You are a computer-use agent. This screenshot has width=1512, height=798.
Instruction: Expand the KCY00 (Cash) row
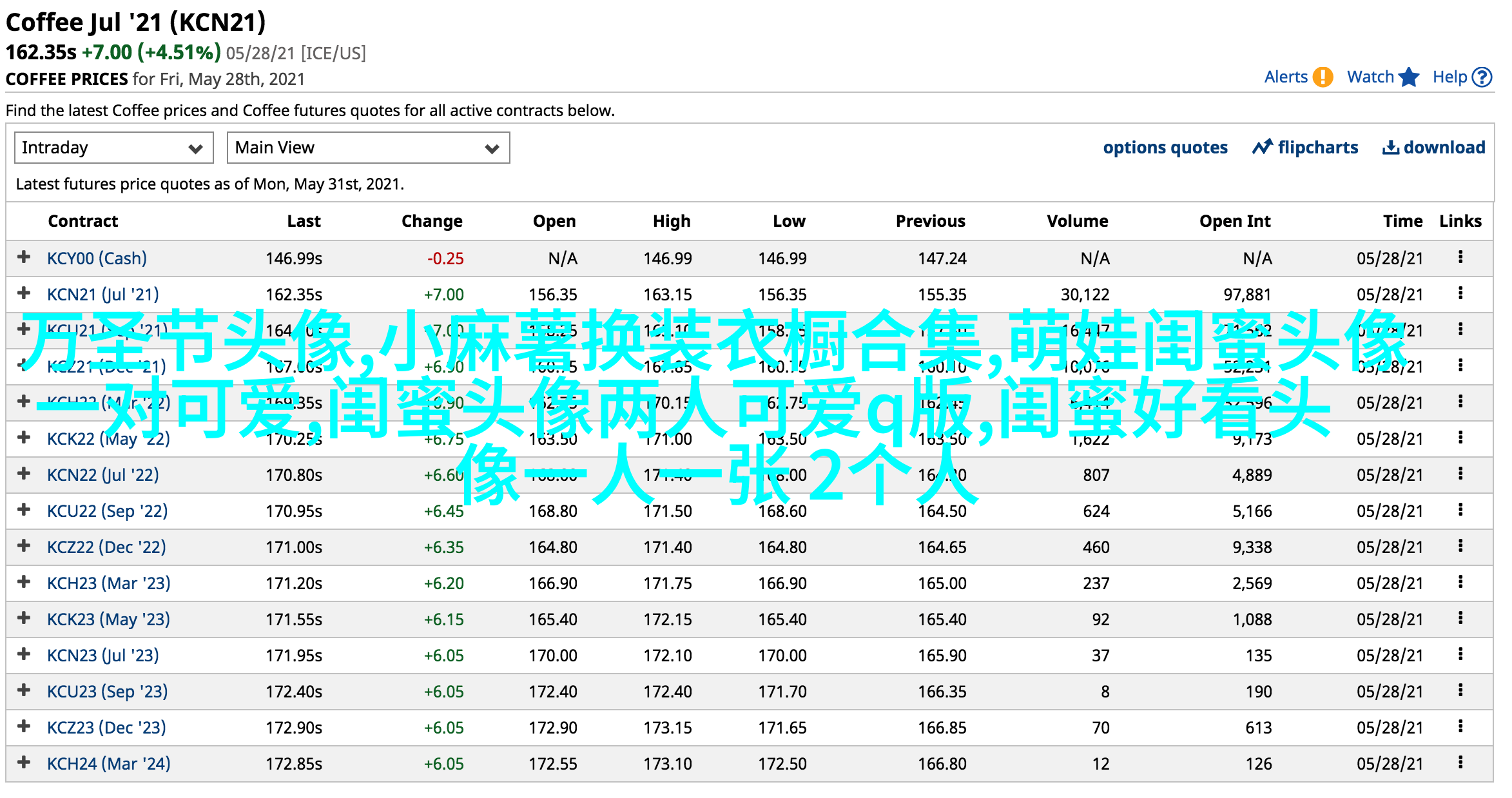click(24, 257)
